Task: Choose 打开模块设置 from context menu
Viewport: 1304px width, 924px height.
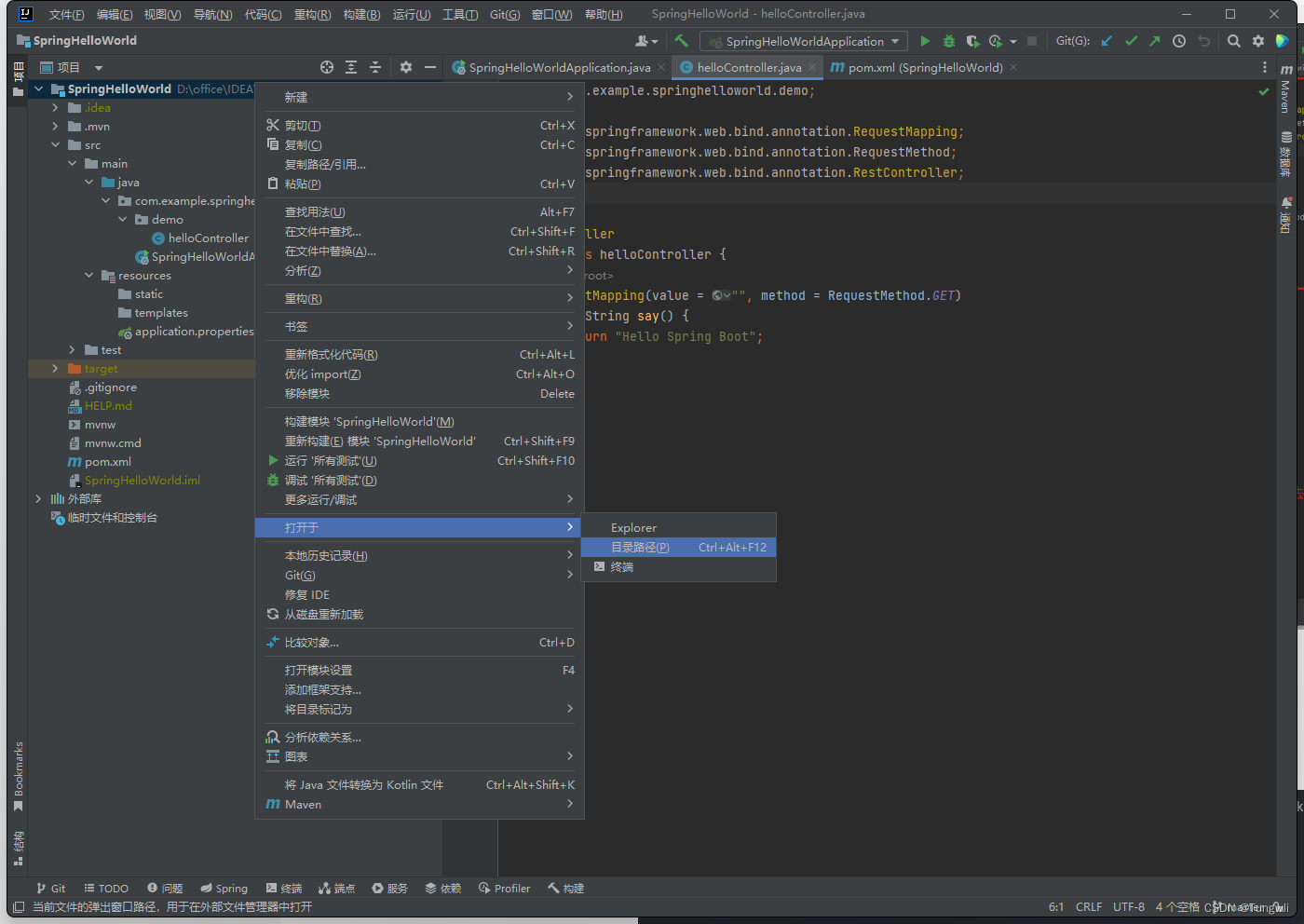Action: (x=419, y=671)
